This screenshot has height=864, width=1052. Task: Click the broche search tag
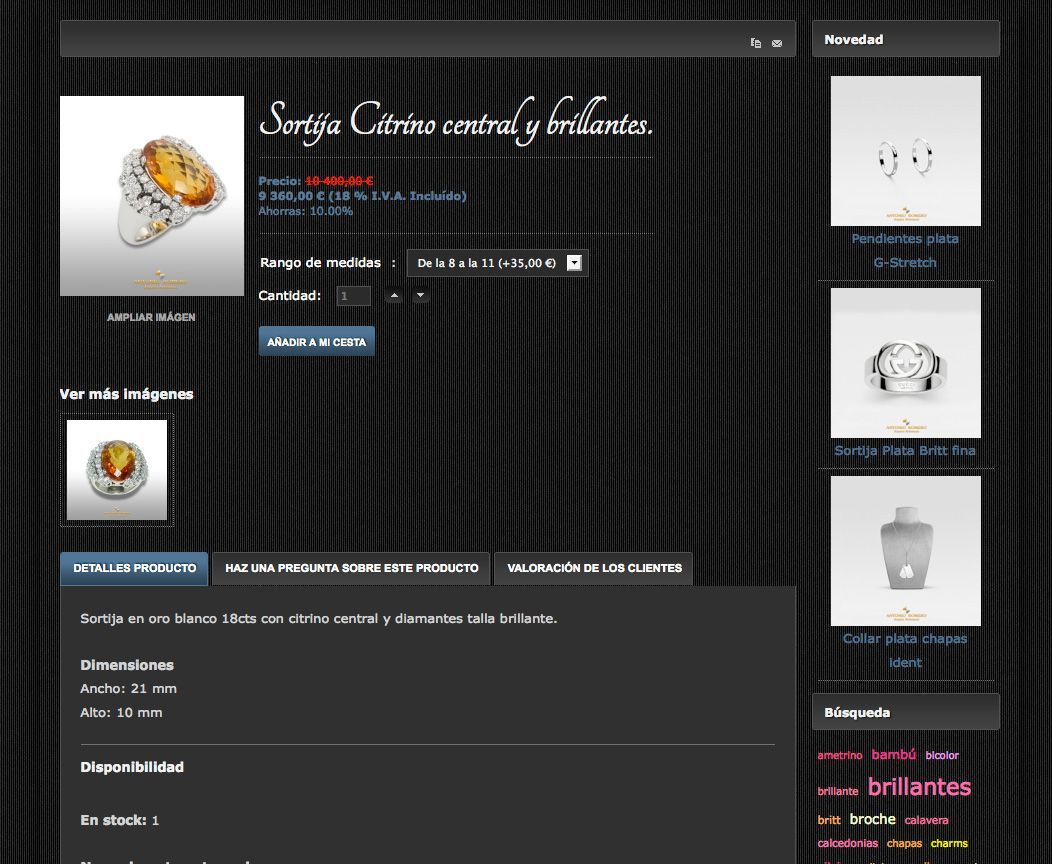coord(872,819)
